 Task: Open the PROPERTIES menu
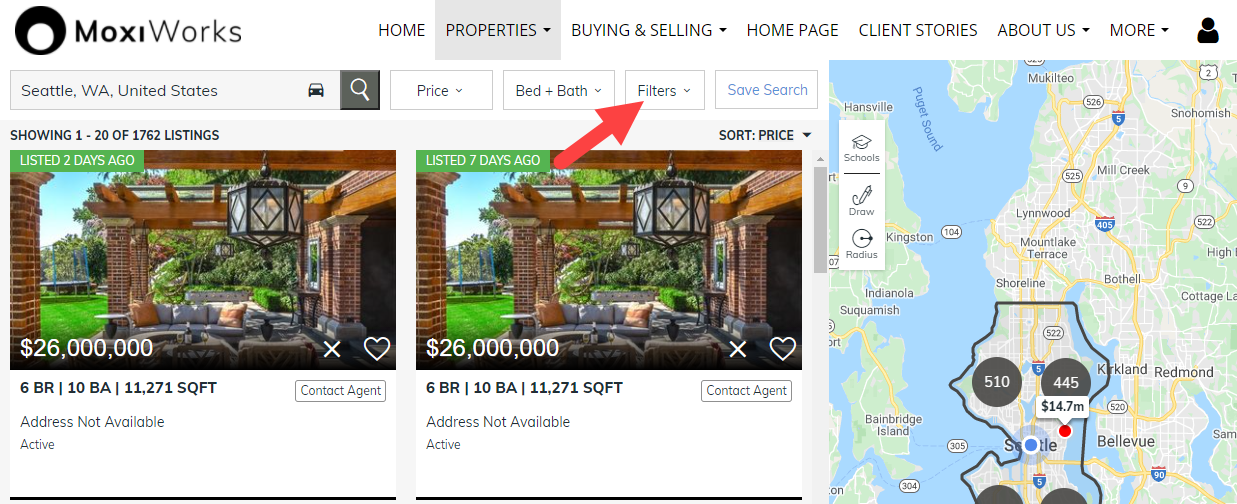tap(498, 30)
